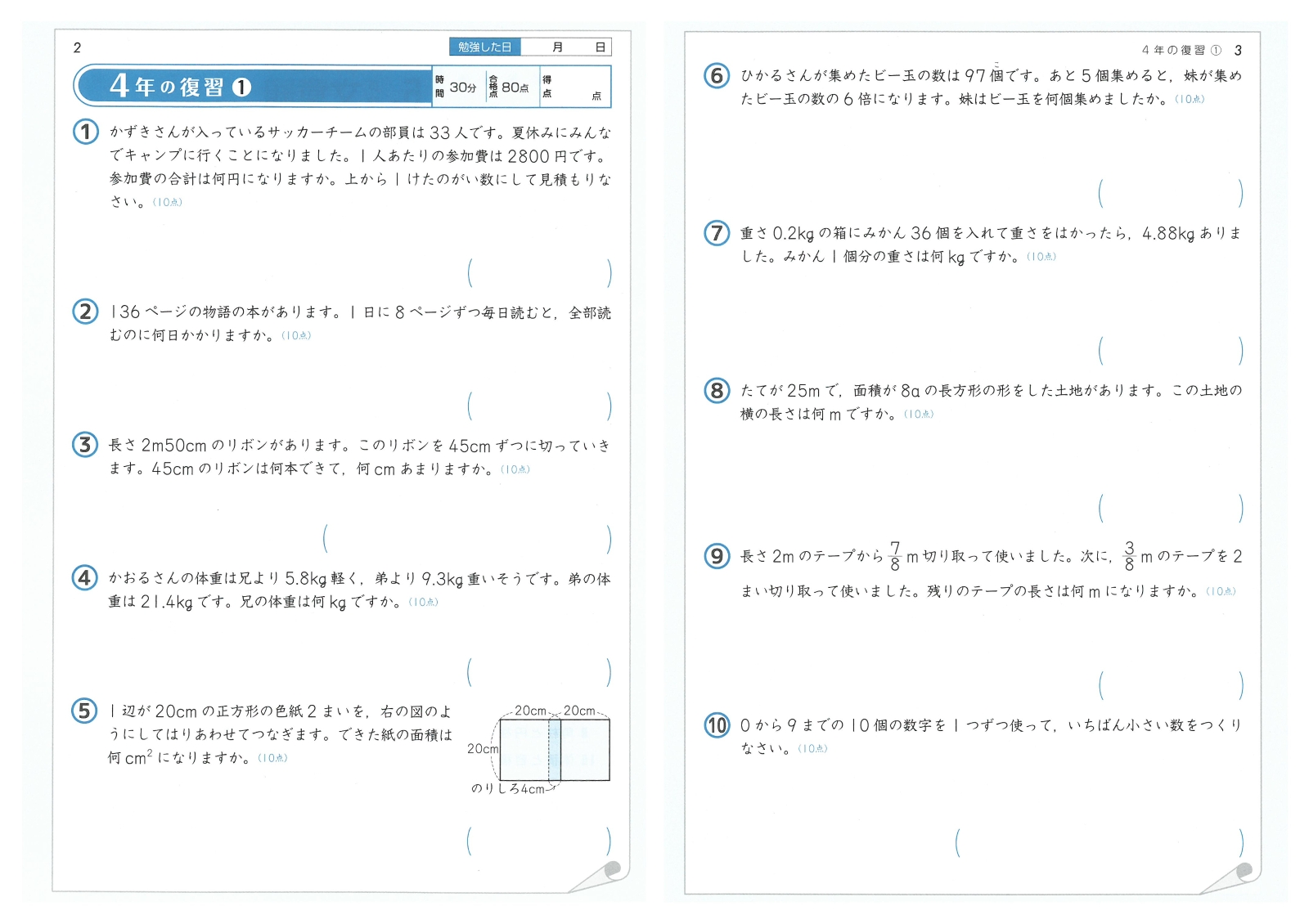
Task: Click the circled number 1 question marker
Action: pos(86,132)
